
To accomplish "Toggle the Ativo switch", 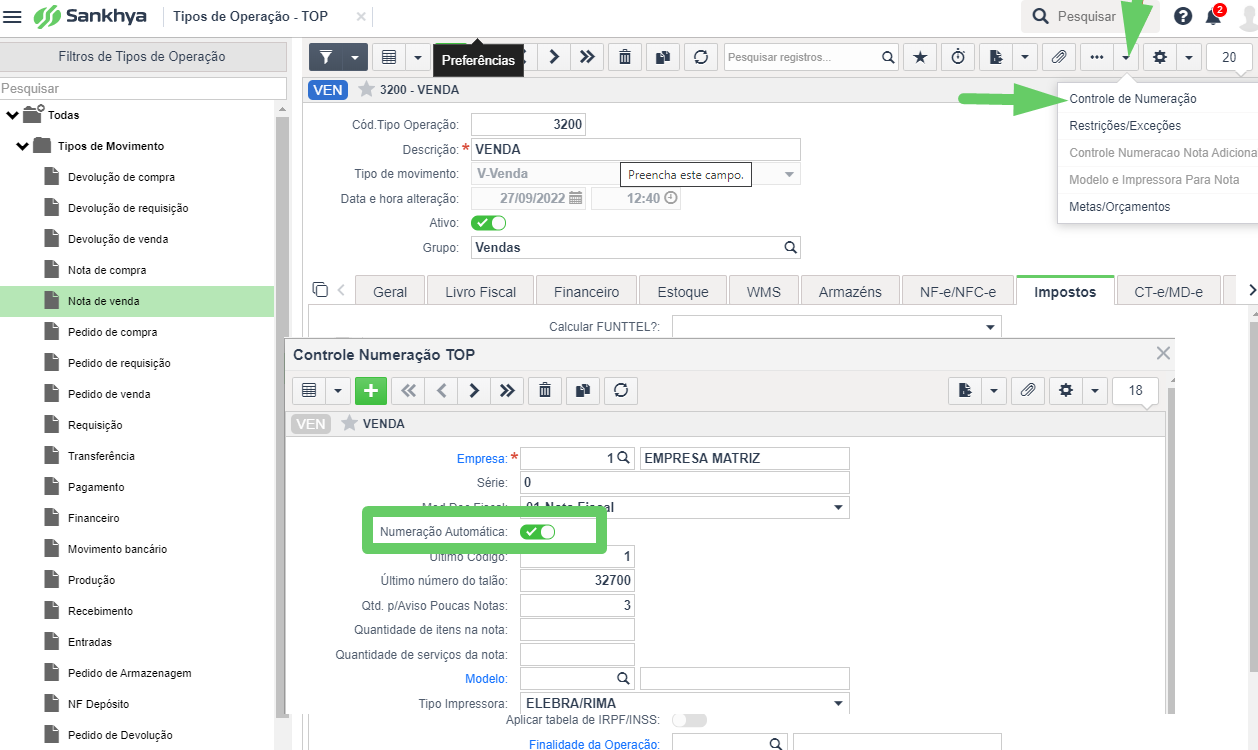I will click(x=488, y=223).
